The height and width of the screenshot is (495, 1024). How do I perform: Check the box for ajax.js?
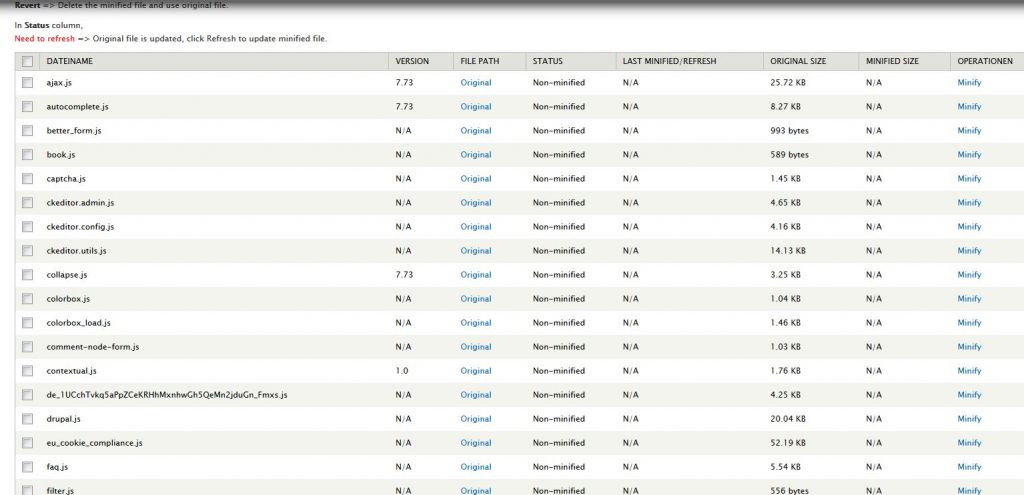click(27, 83)
